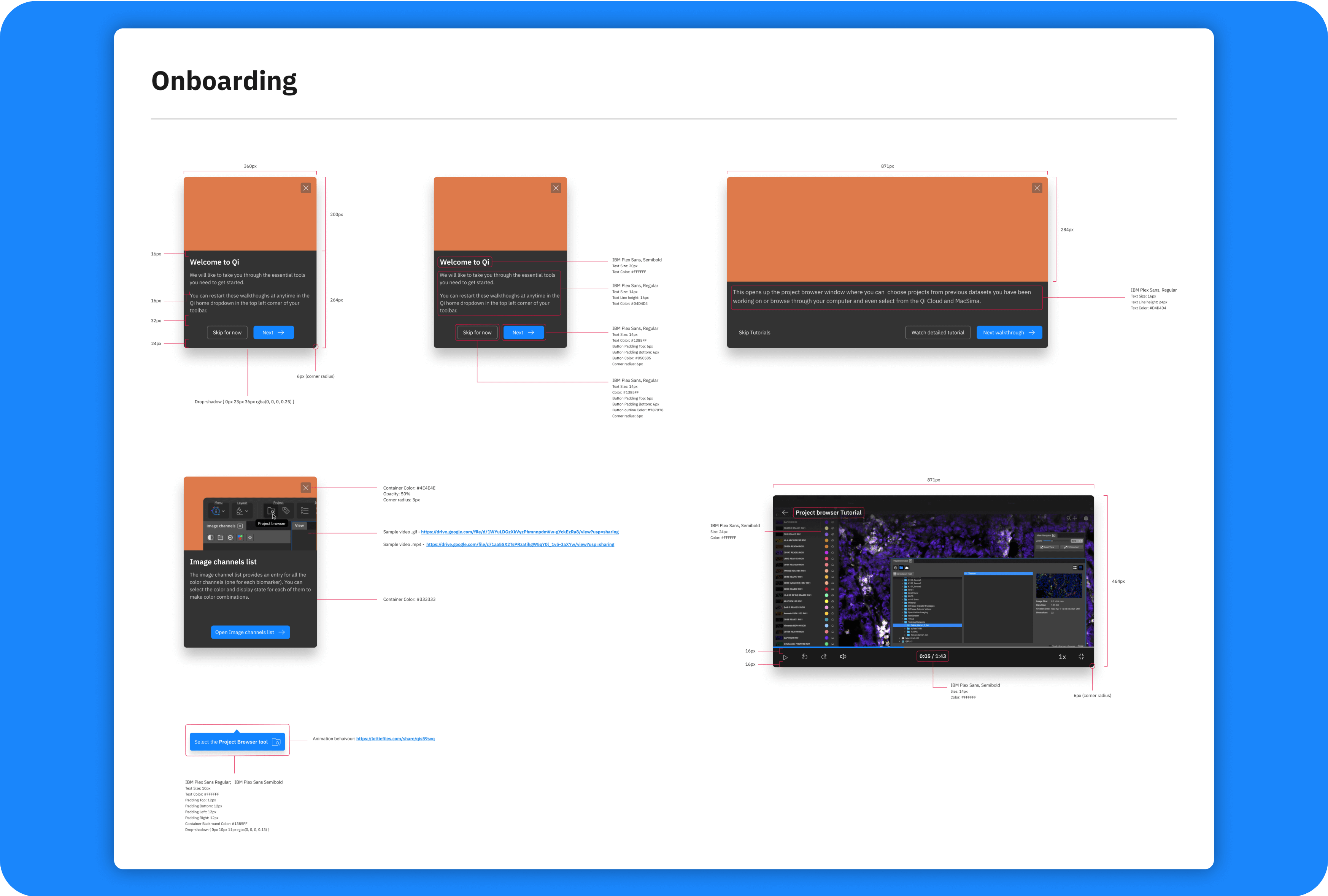Toggle visibility of CD326 REA764 ROI1 channel
Viewport: 1328px width, 896px height.
pyautogui.click(x=832, y=547)
